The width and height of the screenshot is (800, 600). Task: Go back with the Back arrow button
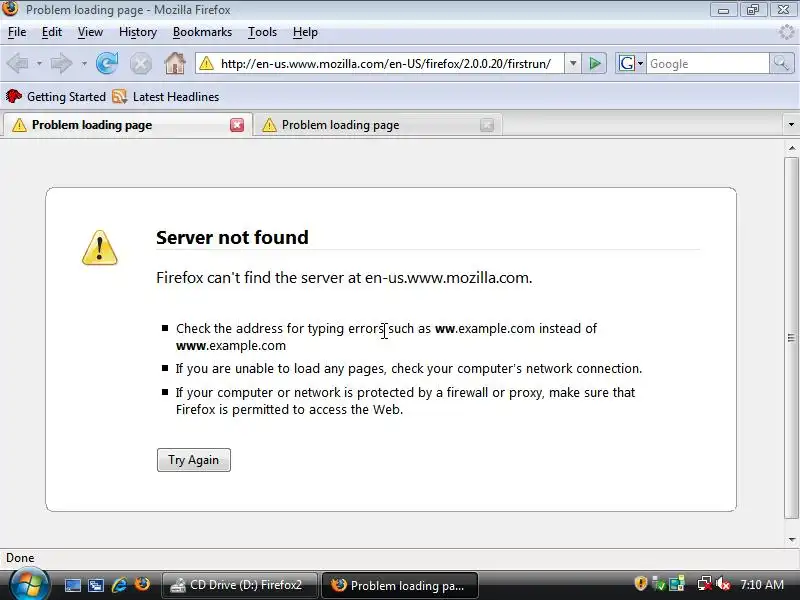[18, 64]
